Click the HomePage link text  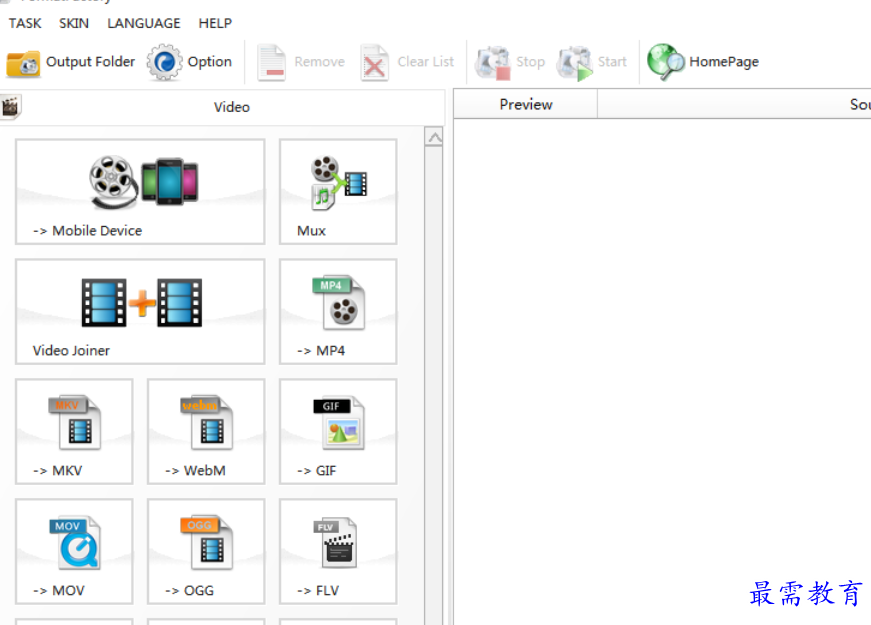(x=724, y=62)
